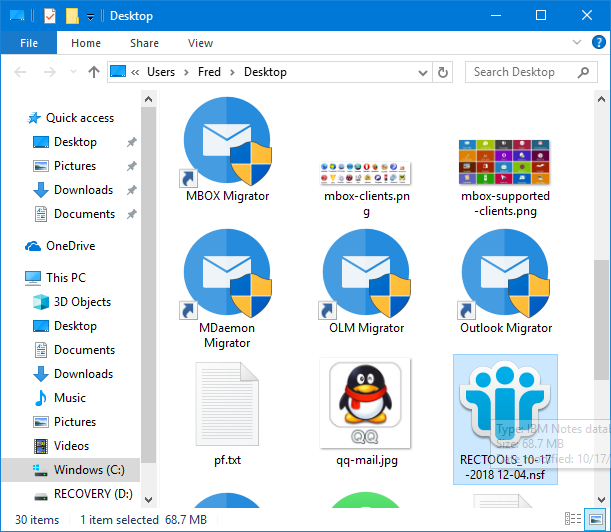This screenshot has width=611, height=532.
Task: Open 3D Objects folder in sidebar
Action: pos(82,302)
